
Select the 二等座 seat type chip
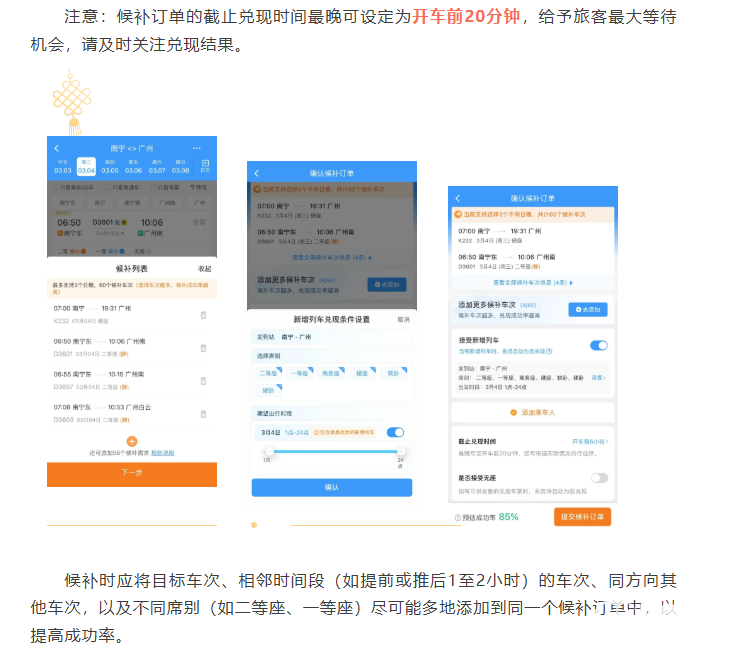270,372
